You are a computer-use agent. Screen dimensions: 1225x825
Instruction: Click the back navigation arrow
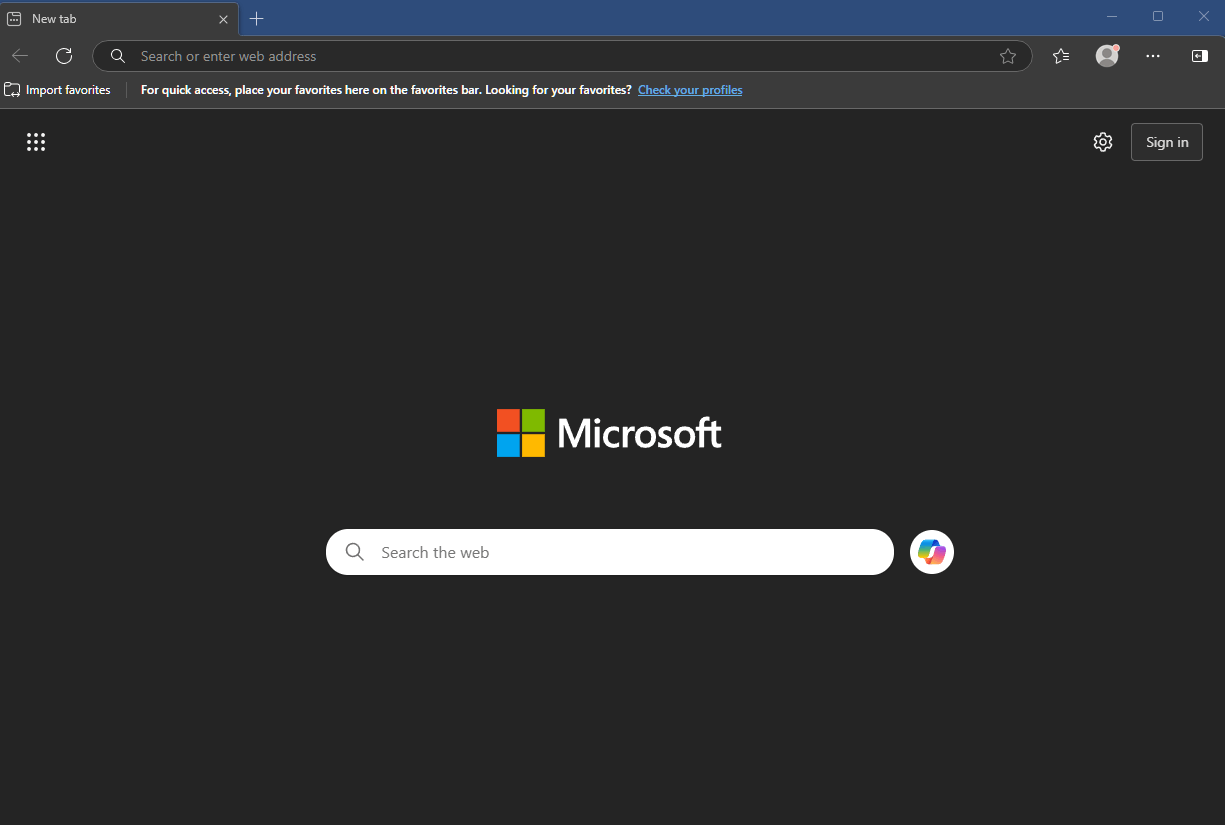click(20, 56)
